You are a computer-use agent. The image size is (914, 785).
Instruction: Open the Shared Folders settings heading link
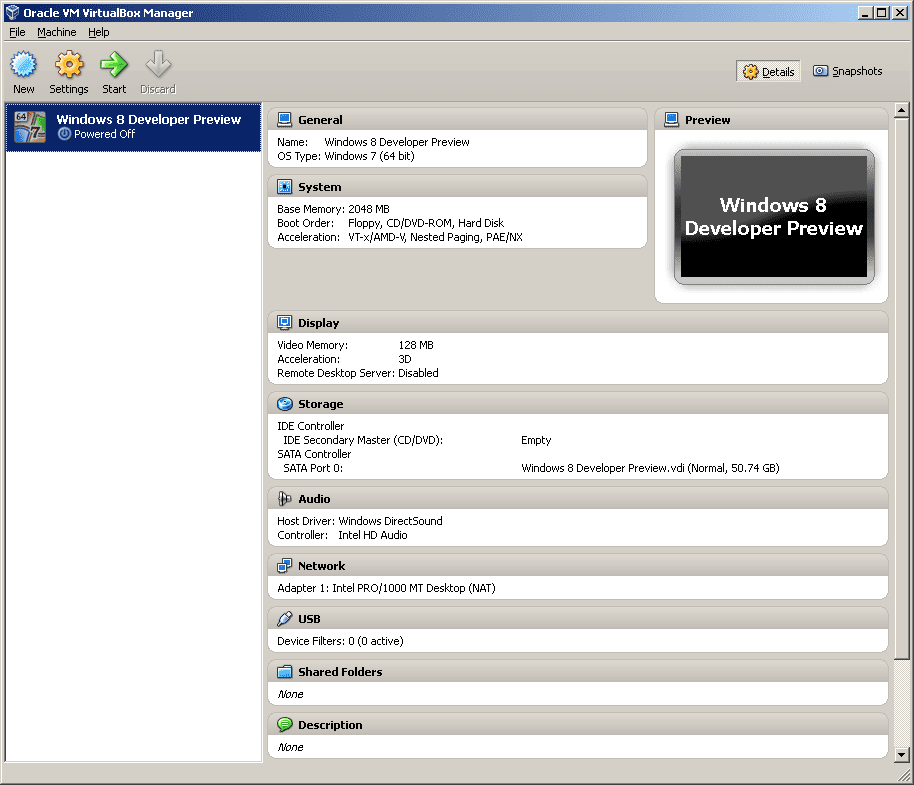[340, 672]
